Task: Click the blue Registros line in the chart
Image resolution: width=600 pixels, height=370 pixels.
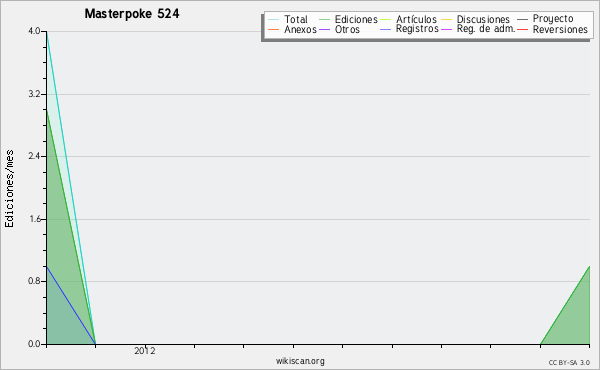Action: pyautogui.click(x=71, y=305)
